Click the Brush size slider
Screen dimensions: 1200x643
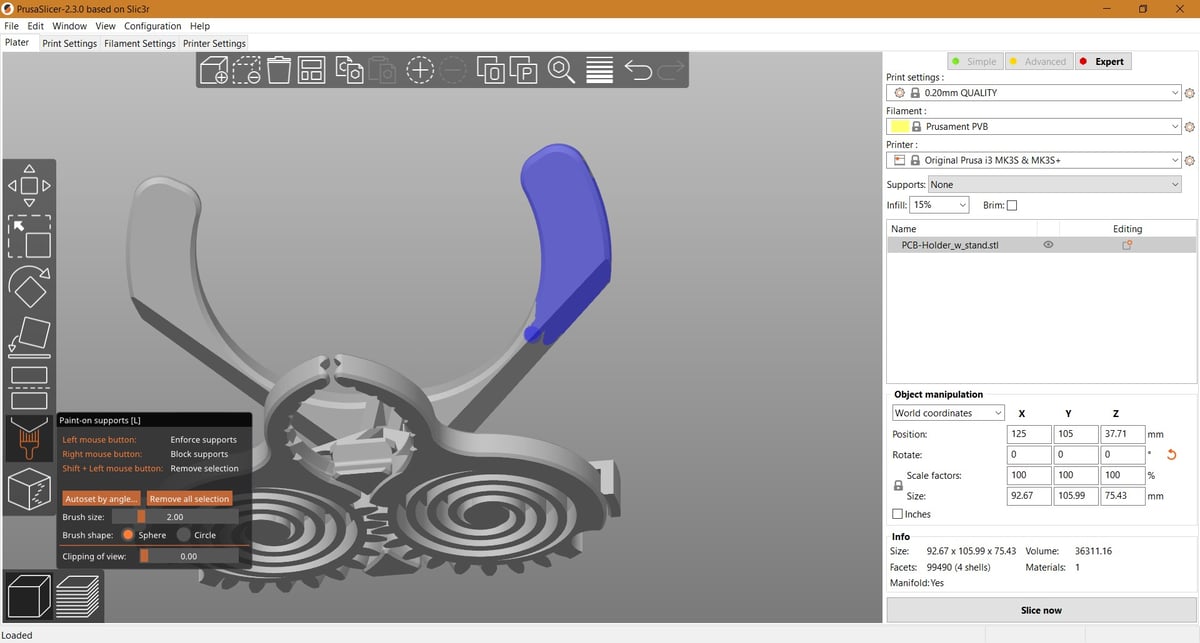[175, 517]
